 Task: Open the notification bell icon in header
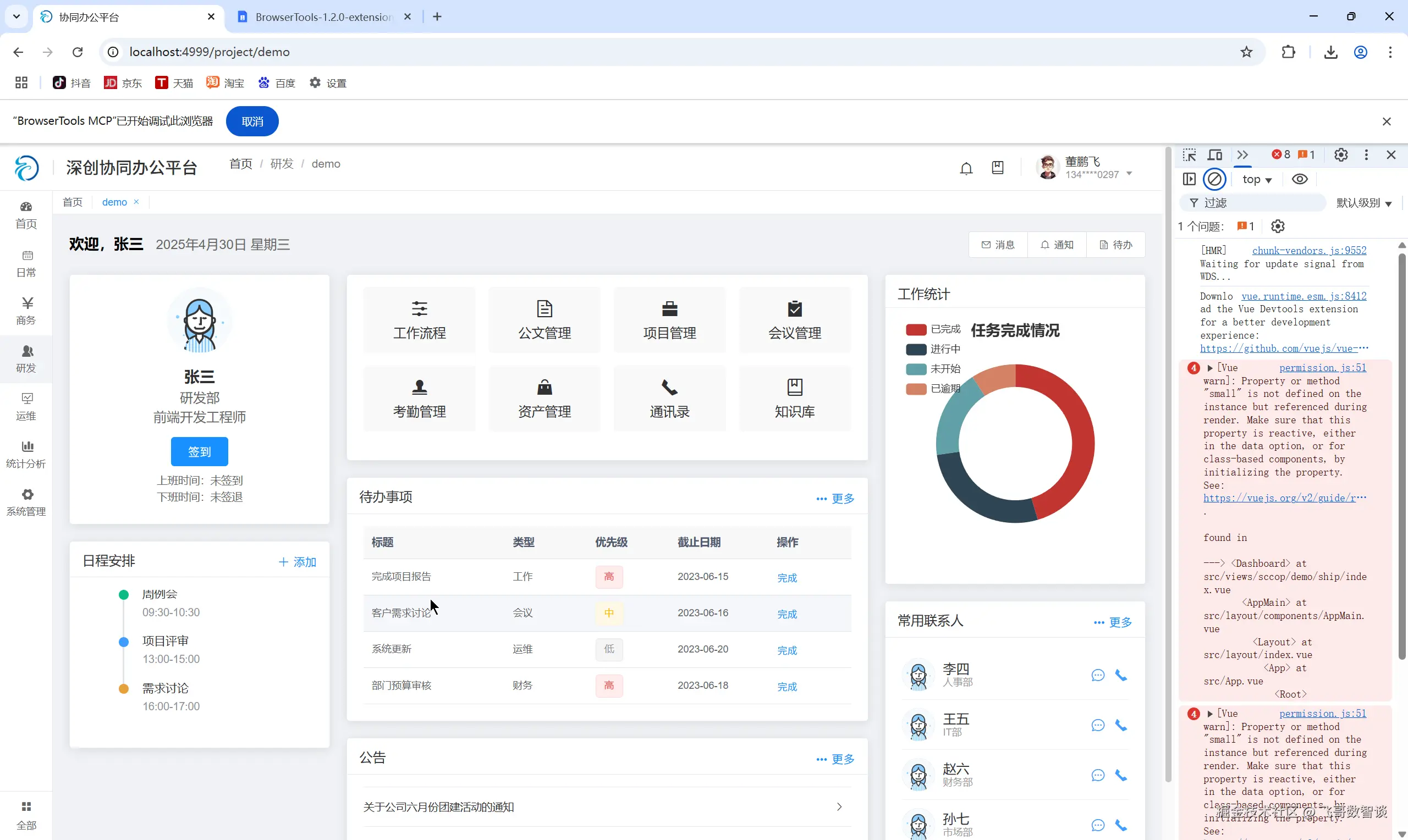966,168
